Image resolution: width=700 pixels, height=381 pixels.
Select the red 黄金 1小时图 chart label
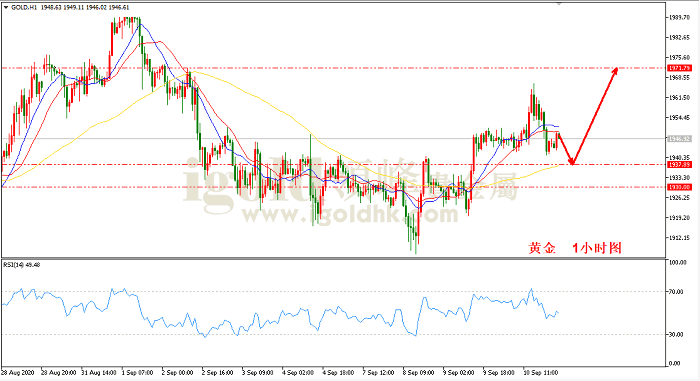(x=575, y=248)
